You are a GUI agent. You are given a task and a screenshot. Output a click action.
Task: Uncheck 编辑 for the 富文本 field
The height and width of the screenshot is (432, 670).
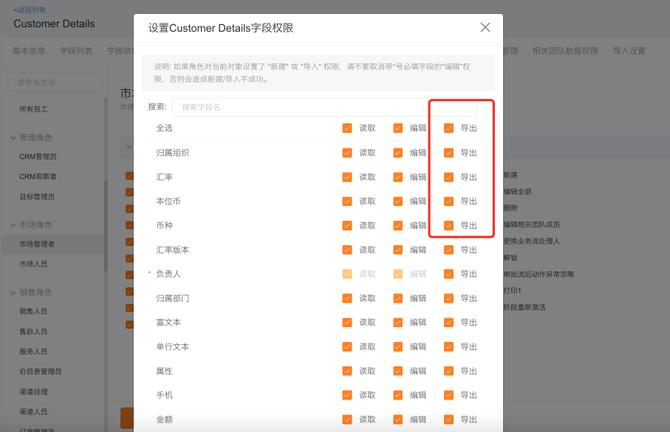[398, 322]
